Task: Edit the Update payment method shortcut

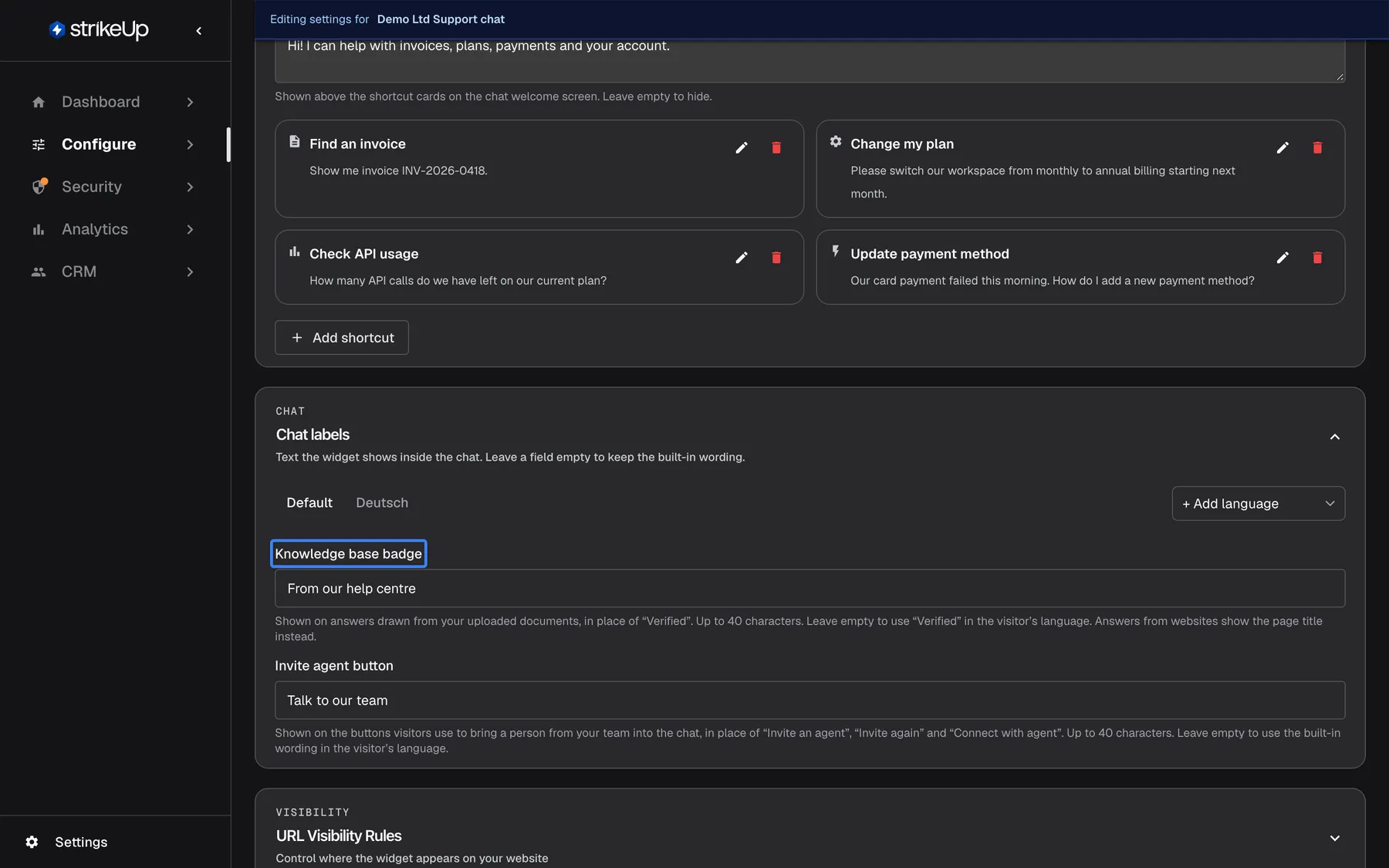Action: pyautogui.click(x=1283, y=258)
